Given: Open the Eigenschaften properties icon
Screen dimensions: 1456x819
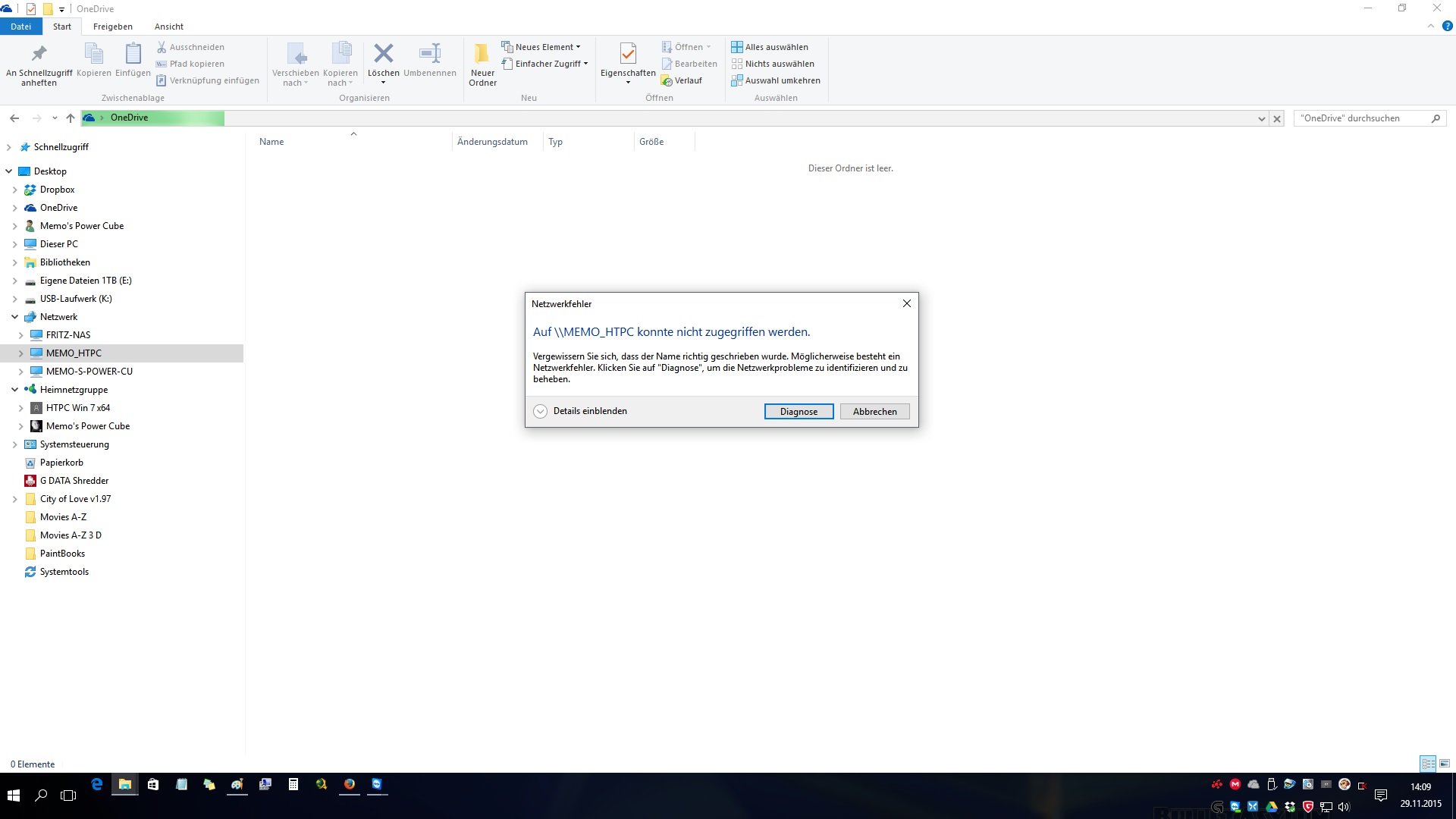Looking at the screenshot, I should 628,54.
